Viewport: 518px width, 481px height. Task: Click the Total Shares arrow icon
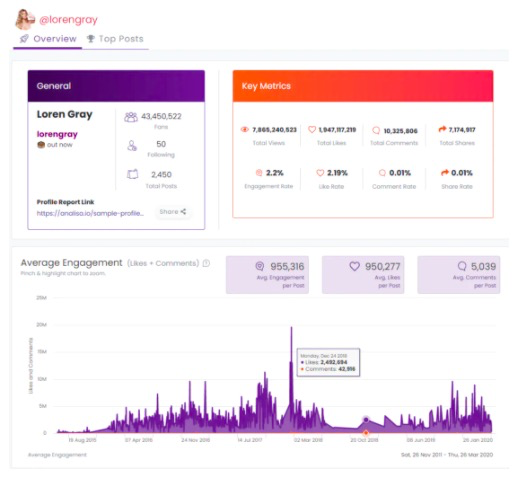(x=442, y=129)
